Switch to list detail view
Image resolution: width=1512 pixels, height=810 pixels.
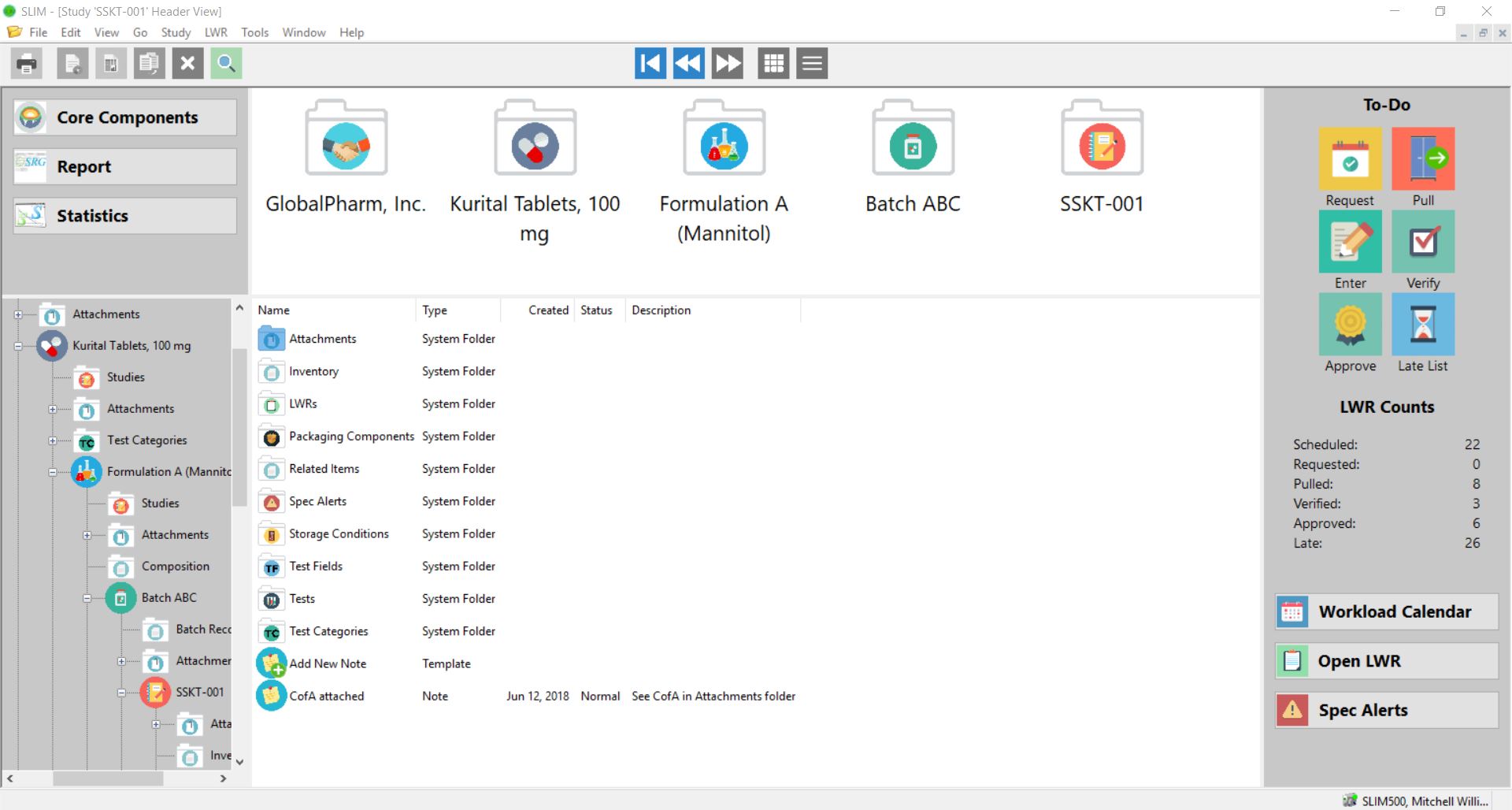[x=812, y=64]
